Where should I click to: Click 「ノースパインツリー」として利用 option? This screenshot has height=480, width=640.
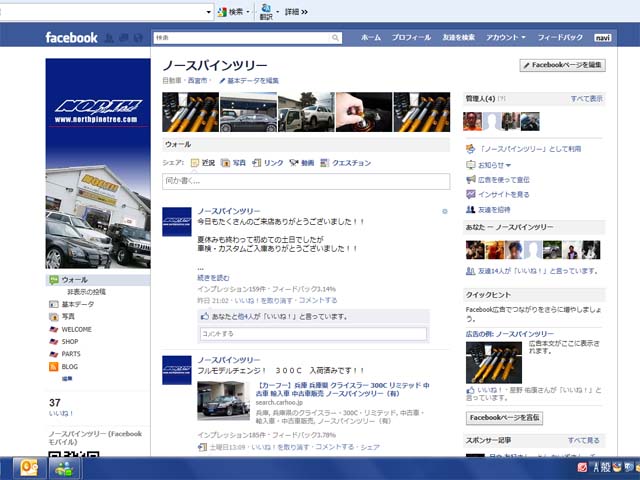[524, 149]
